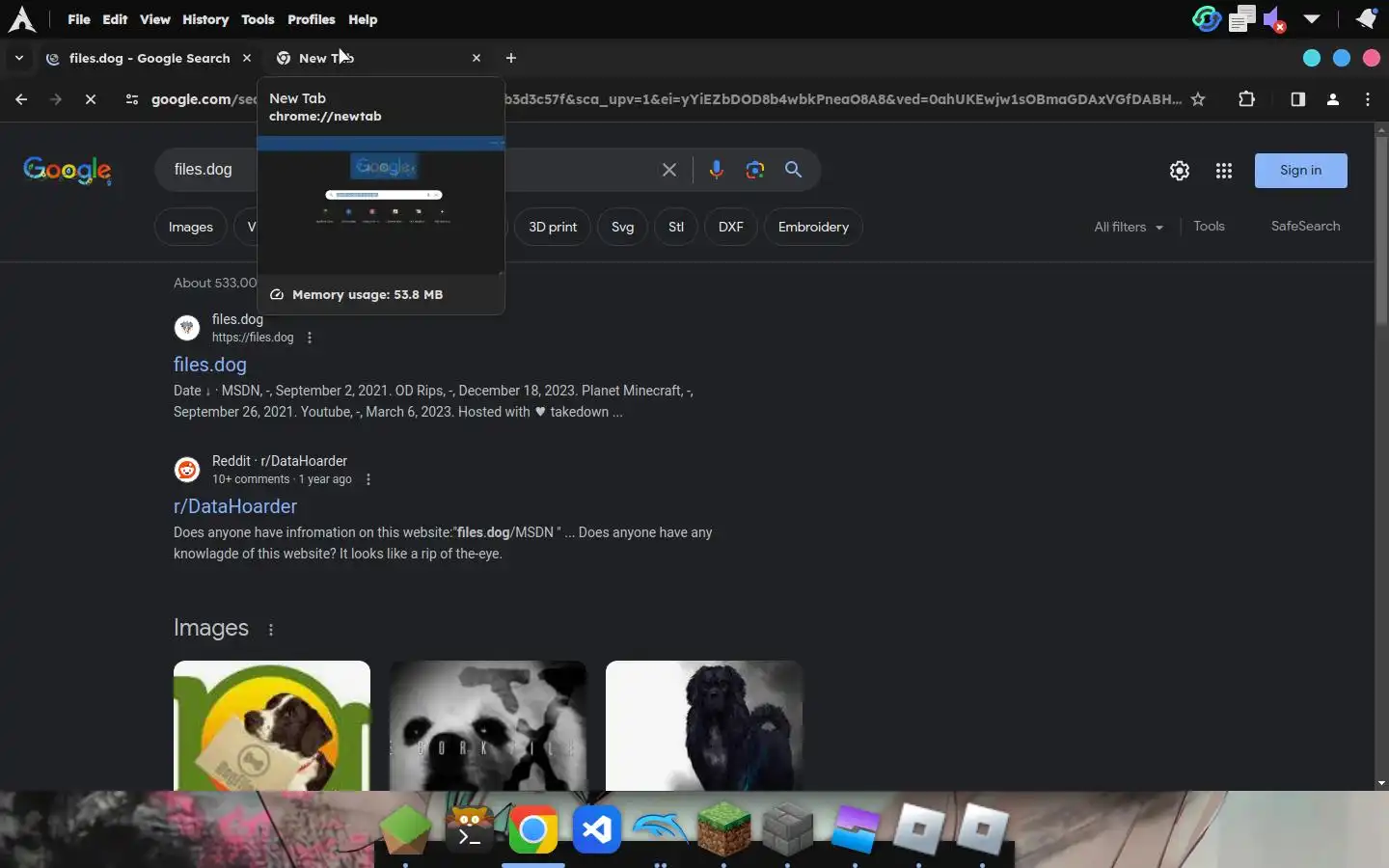This screenshot has height=868, width=1389.
Task: Open Chrome from the dock
Action: coord(533,829)
